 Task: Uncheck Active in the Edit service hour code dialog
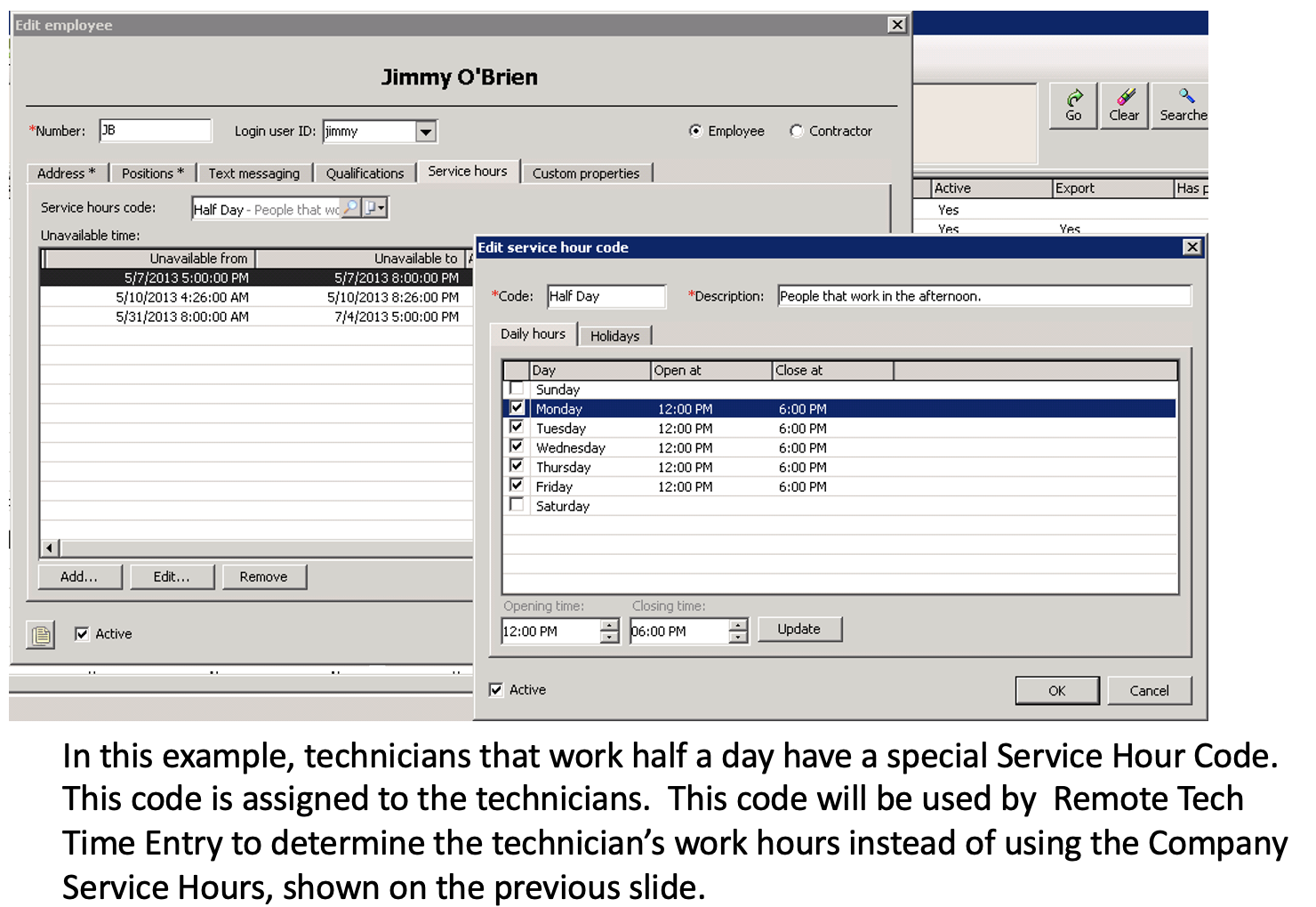click(496, 689)
